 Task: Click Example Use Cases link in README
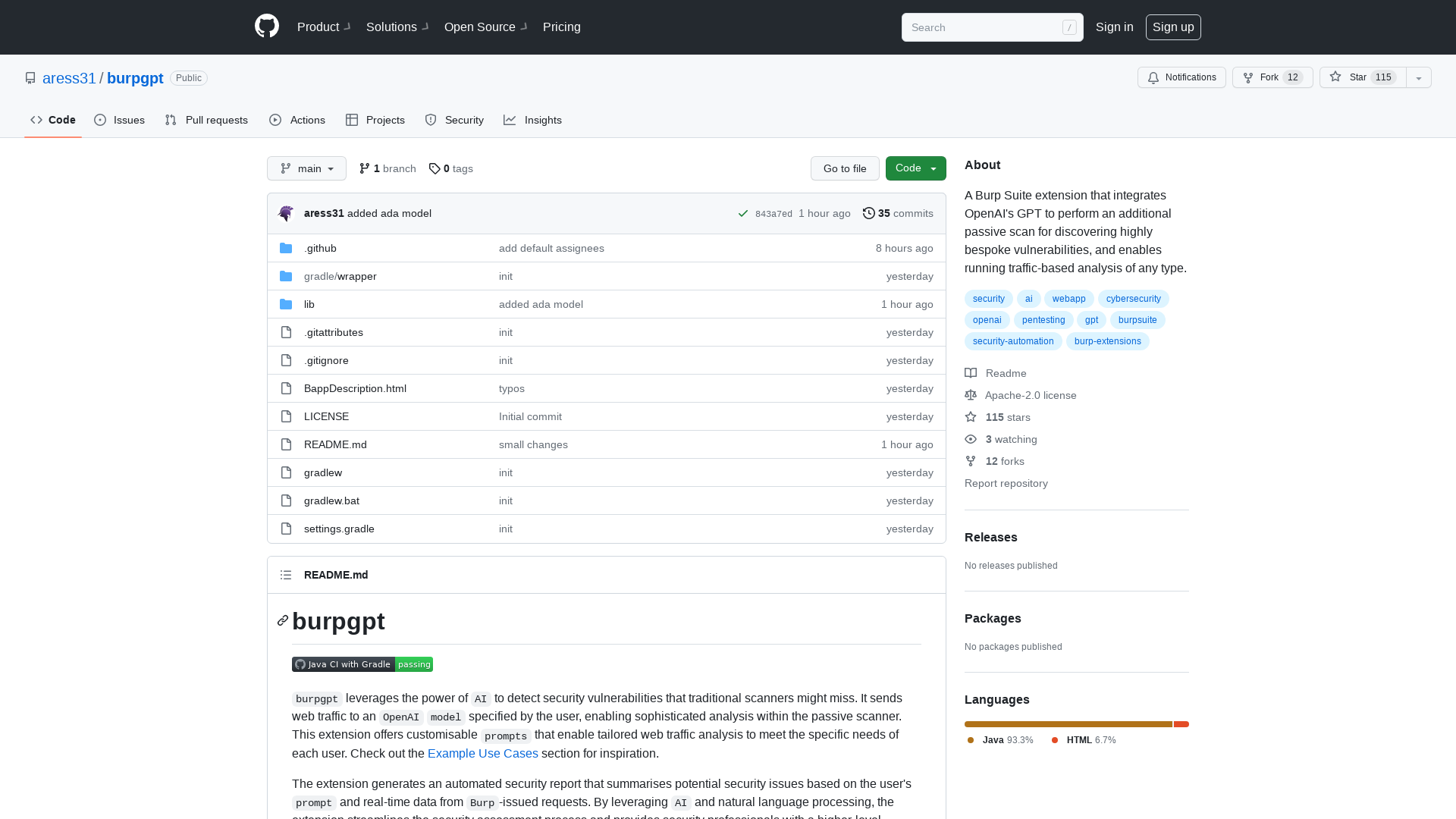tap(483, 753)
